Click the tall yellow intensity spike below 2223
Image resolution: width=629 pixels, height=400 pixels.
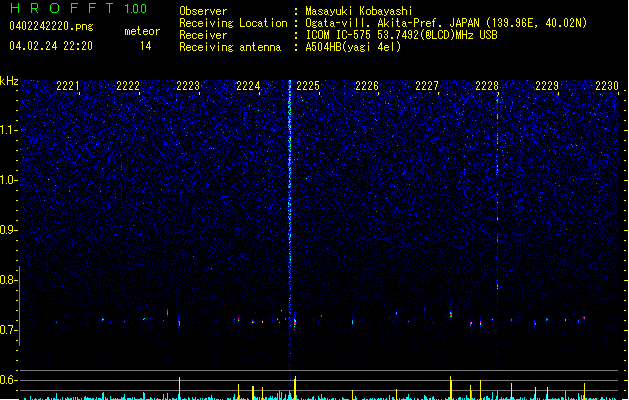coord(179,388)
